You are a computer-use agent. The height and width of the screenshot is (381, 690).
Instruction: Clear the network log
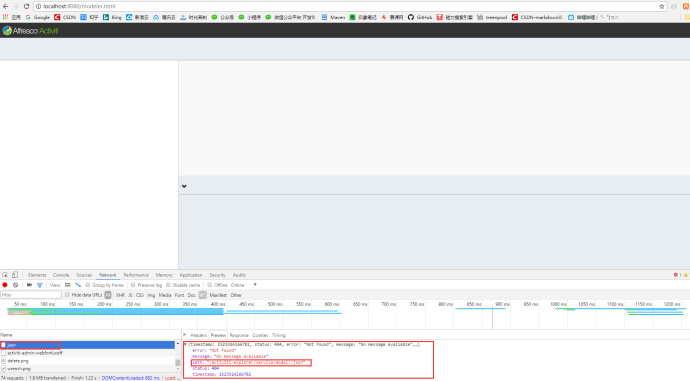pyautogui.click(x=15, y=285)
